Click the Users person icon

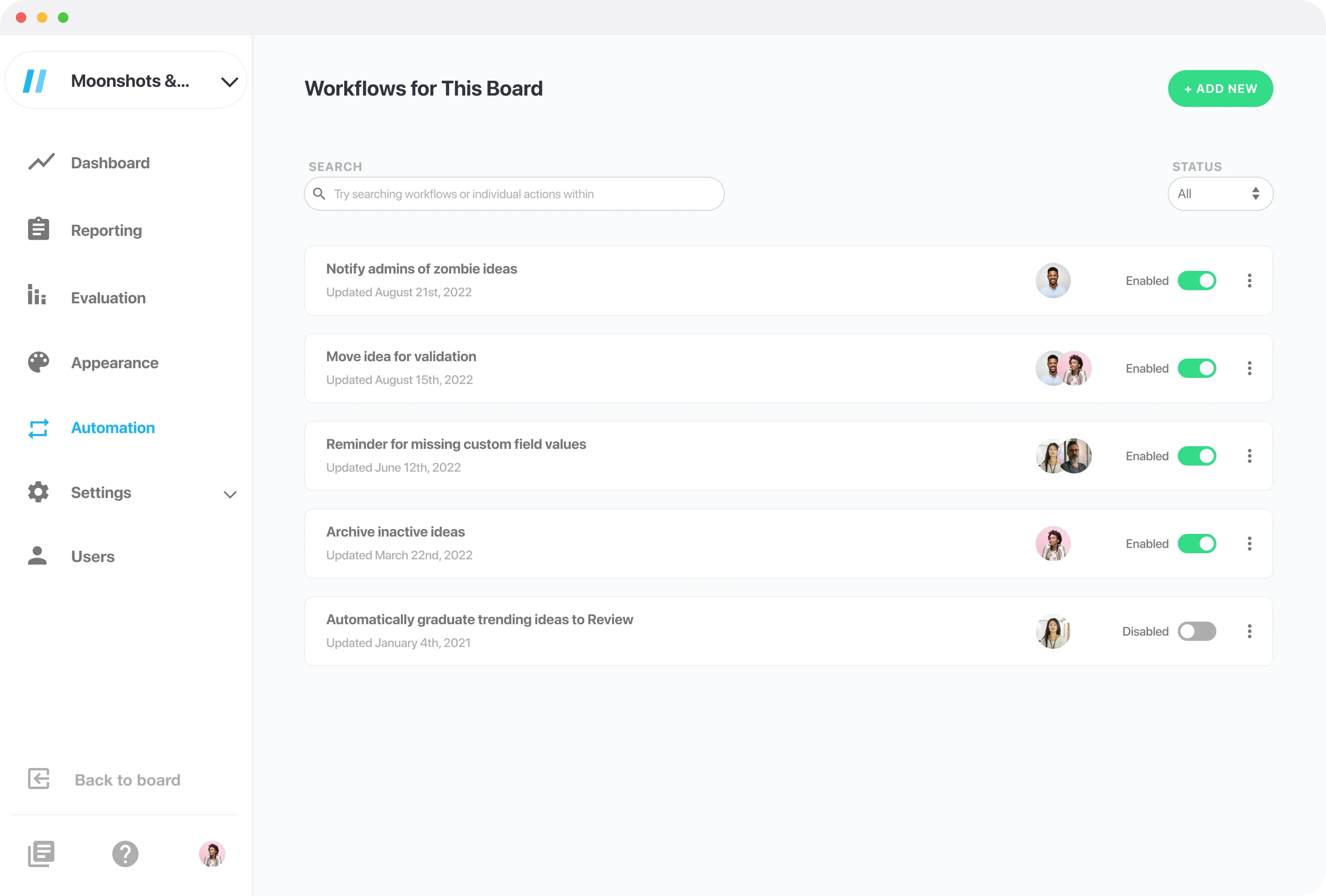click(38, 555)
